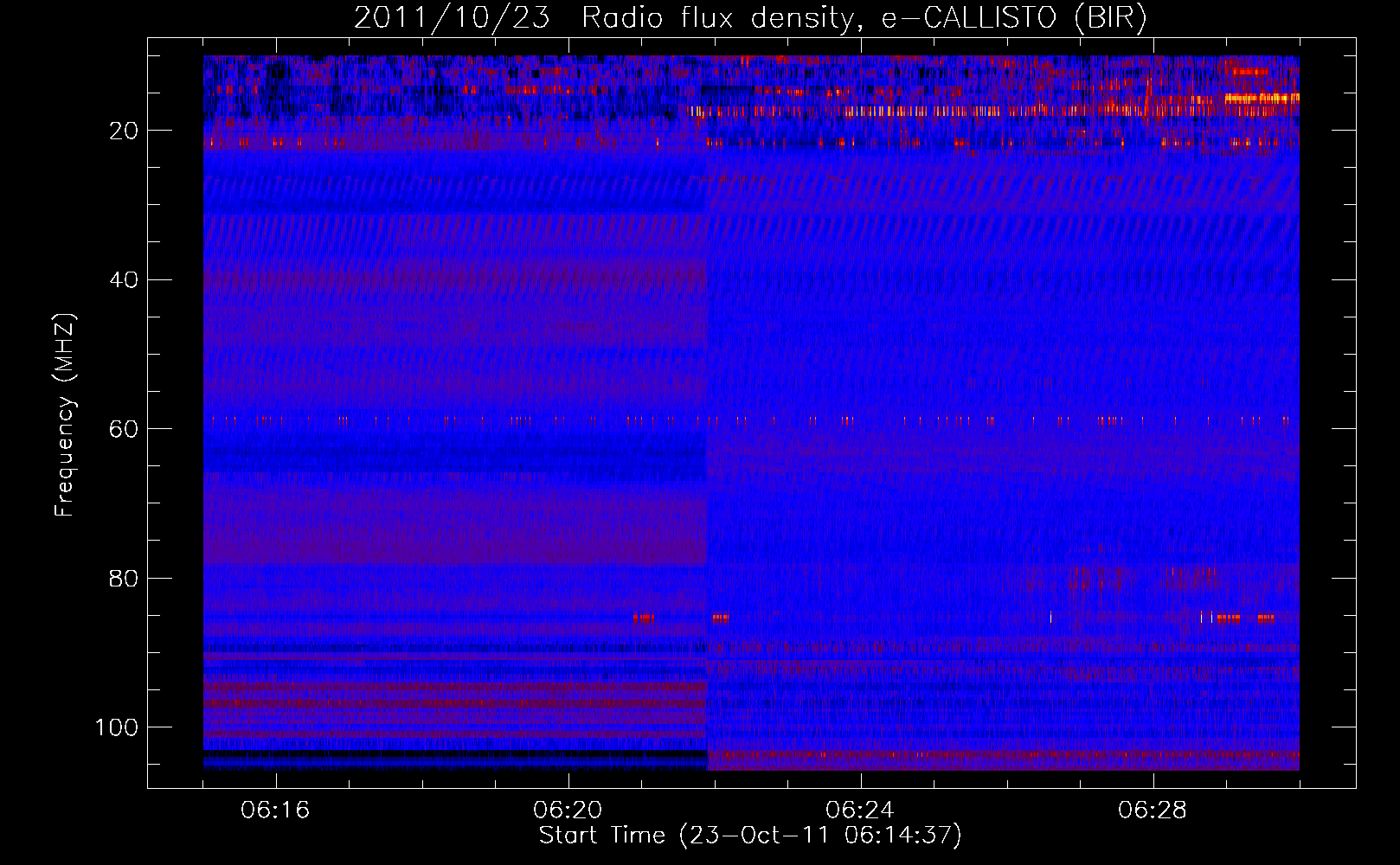This screenshot has height=865, width=1400.
Task: Click the 'Frequency (MHZ)' y-axis label
Action: click(x=65, y=415)
